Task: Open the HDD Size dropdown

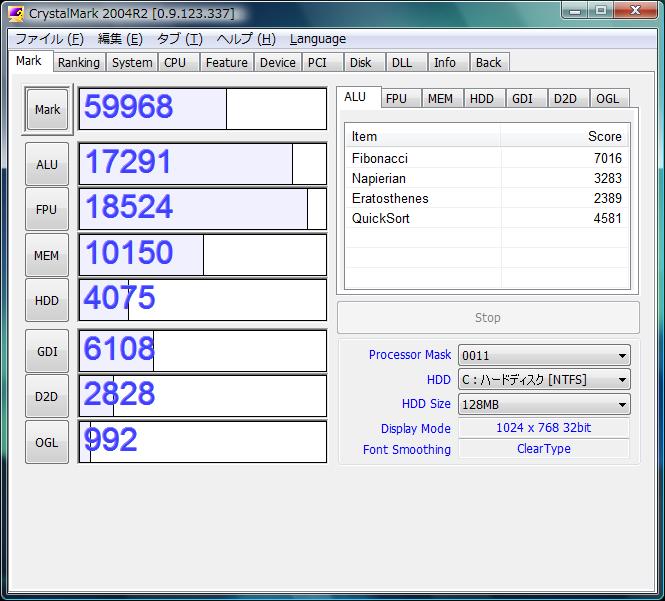Action: click(544, 404)
